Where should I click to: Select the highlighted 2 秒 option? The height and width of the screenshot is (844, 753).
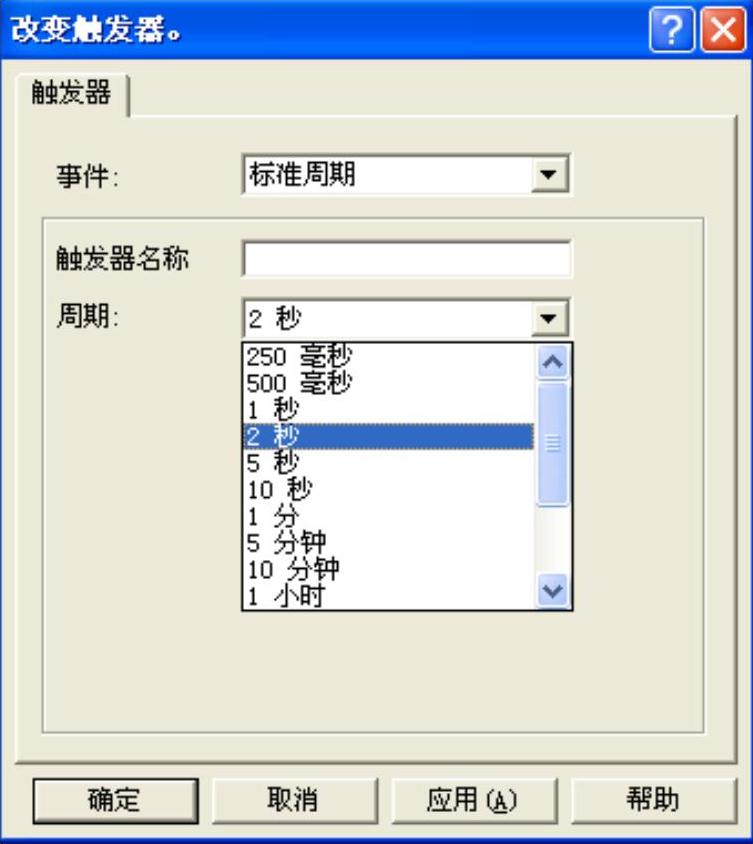(389, 436)
